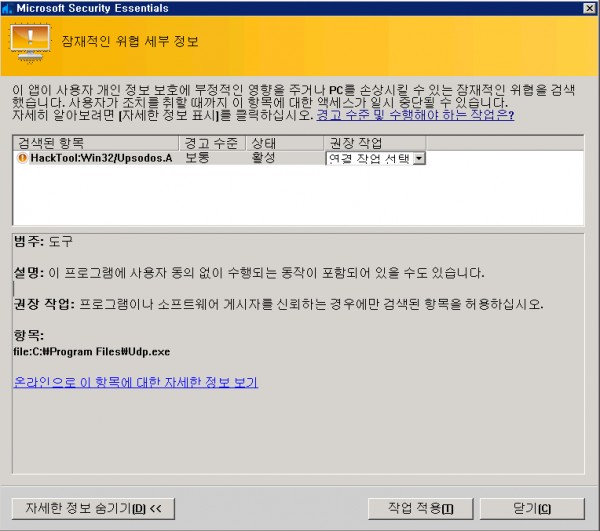Image resolution: width=600 pixels, height=531 pixels.
Task: Click the Microsoft Security Essentials title bar icon
Action: point(7,8)
